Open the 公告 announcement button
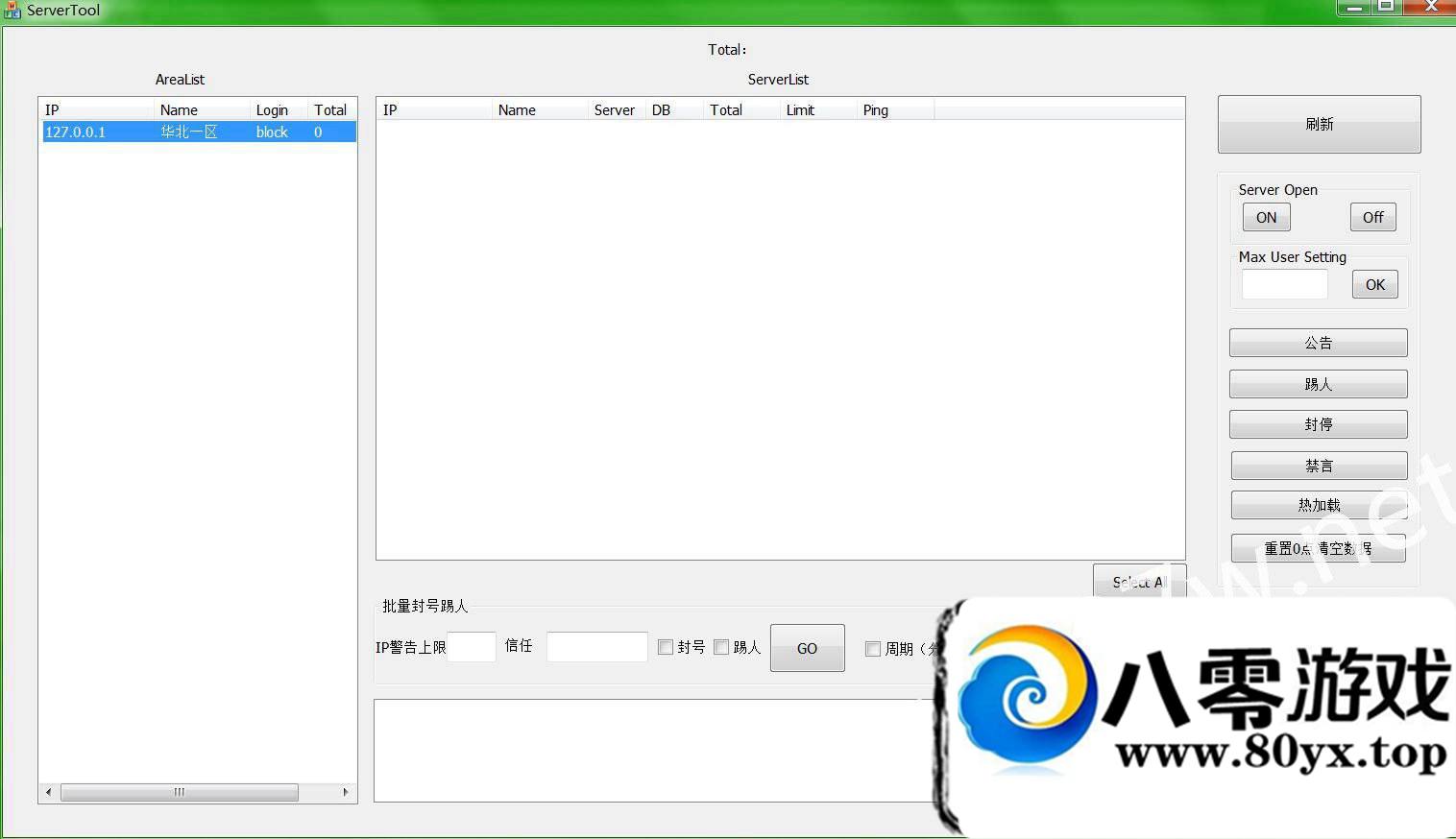This screenshot has width=1456, height=839. click(x=1318, y=343)
